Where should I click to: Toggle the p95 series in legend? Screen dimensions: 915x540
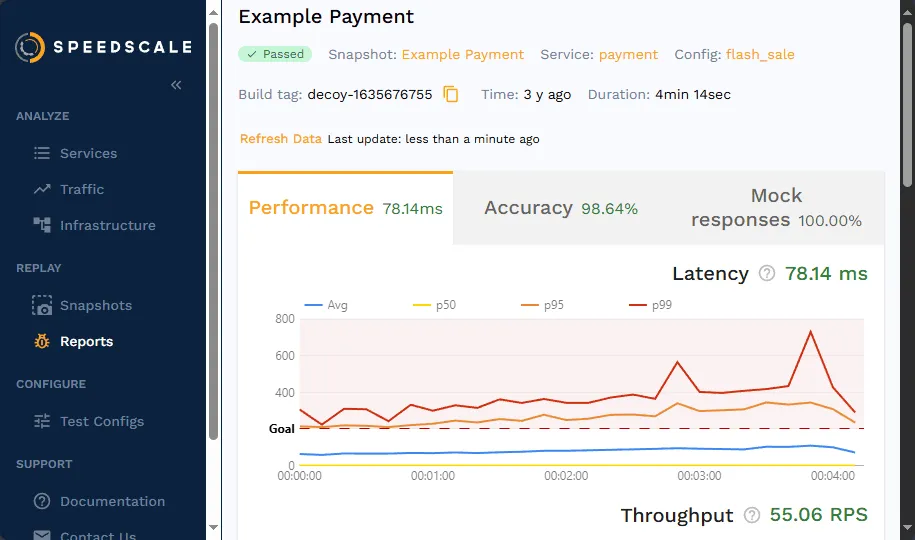pos(542,305)
